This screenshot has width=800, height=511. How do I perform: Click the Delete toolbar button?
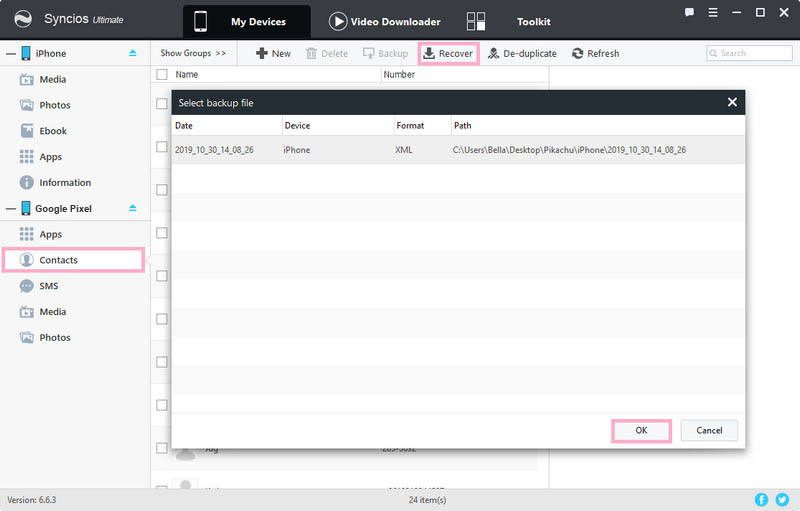[327, 54]
